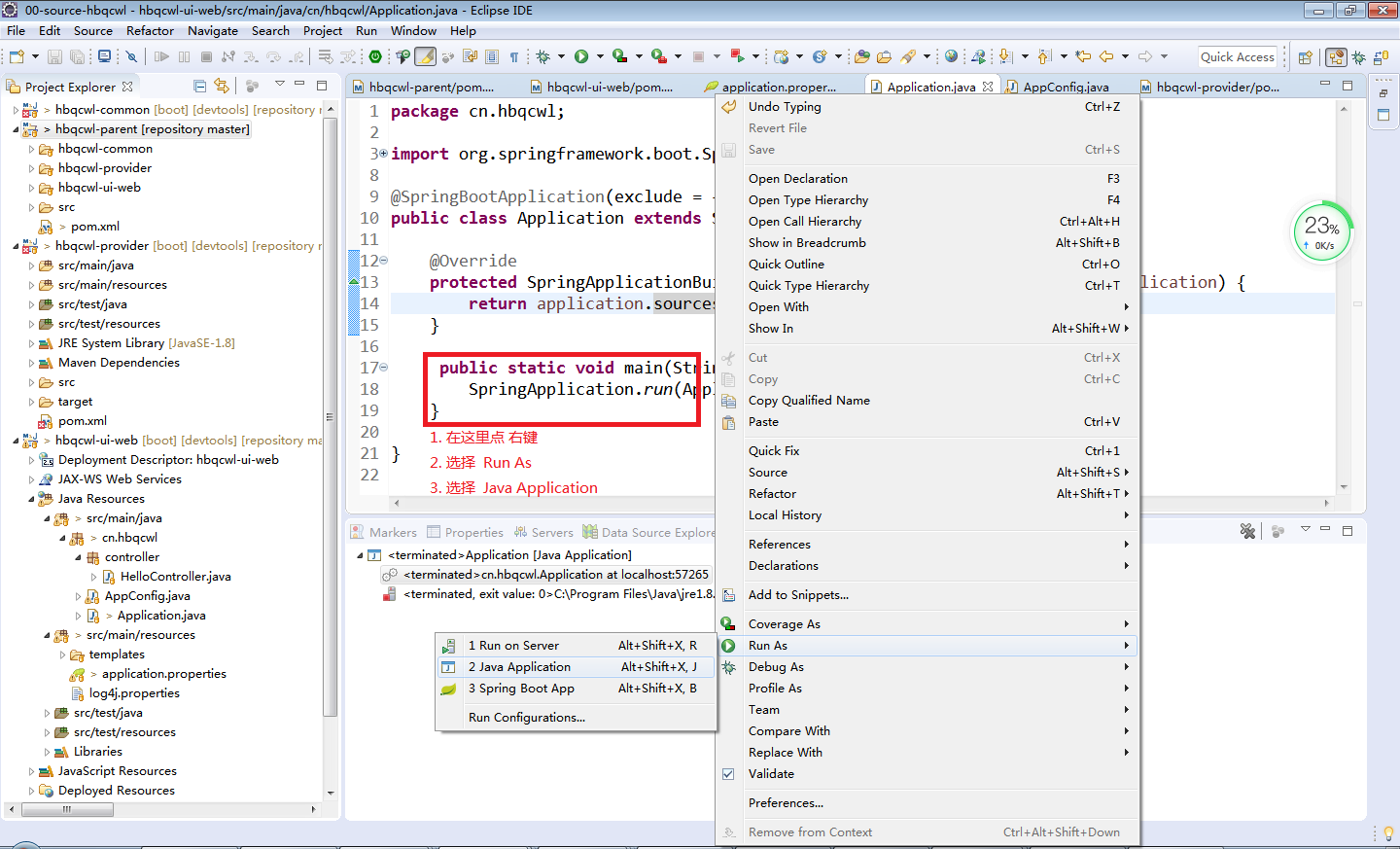Click the Open Type folder toolbar icon
Viewport: 1400px width, 849px height.
click(861, 56)
